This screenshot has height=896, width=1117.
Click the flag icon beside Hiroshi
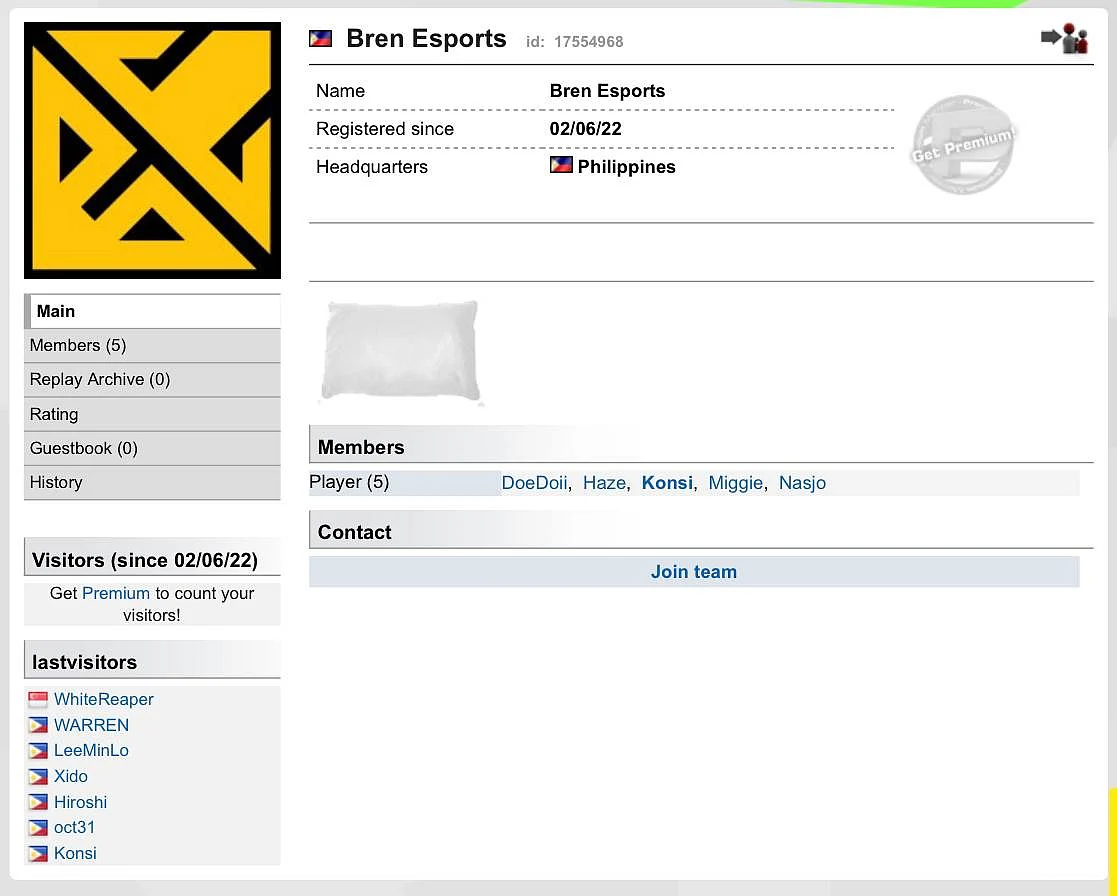38,802
